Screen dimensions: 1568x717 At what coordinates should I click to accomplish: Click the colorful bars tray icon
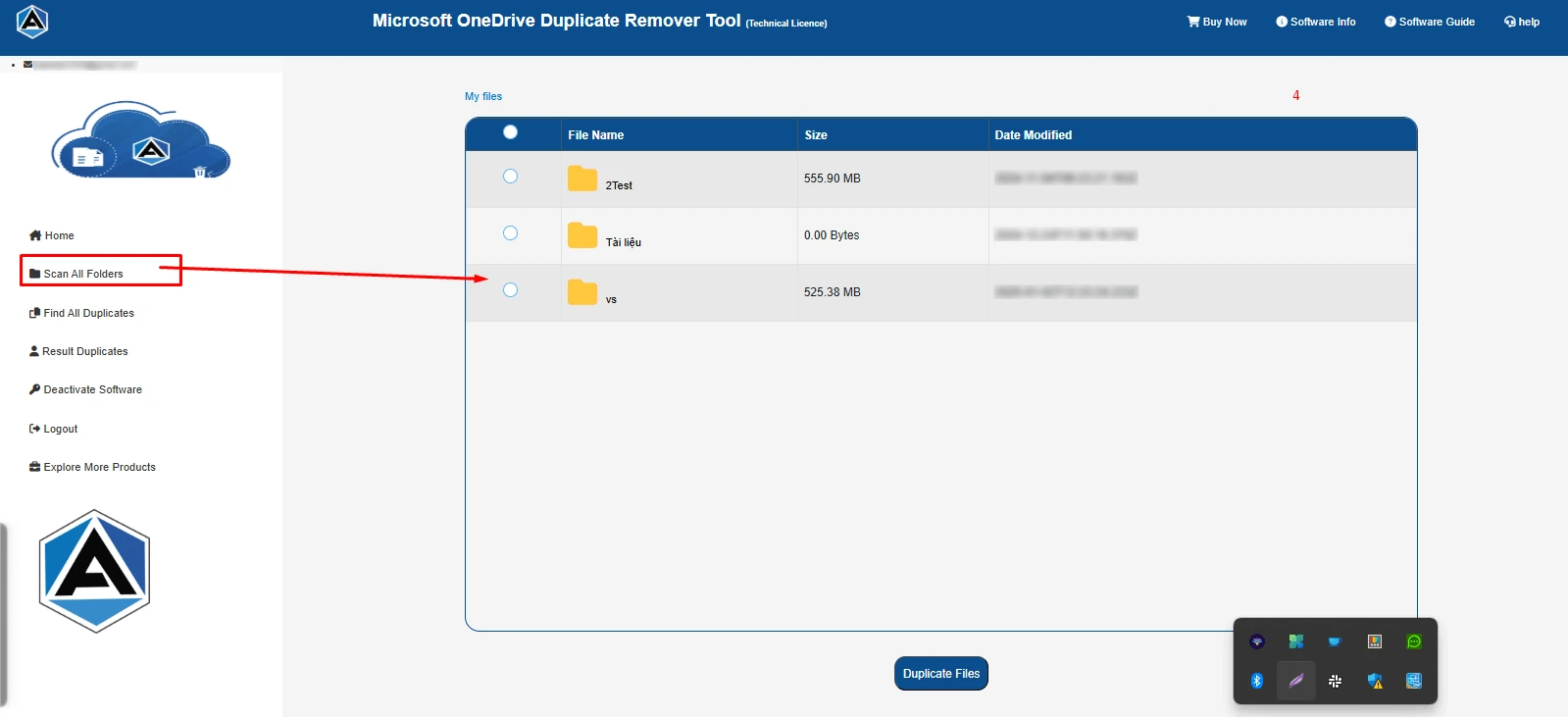pos(1375,641)
